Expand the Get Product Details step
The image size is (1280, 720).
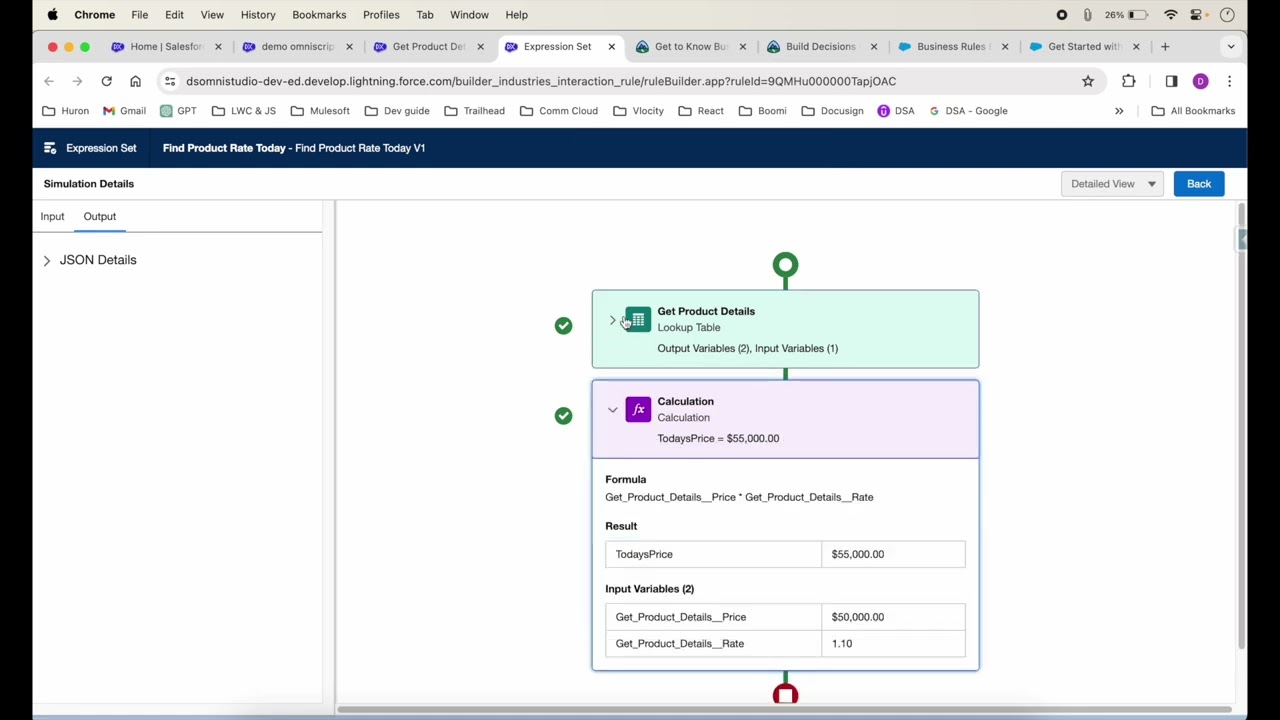coord(612,320)
